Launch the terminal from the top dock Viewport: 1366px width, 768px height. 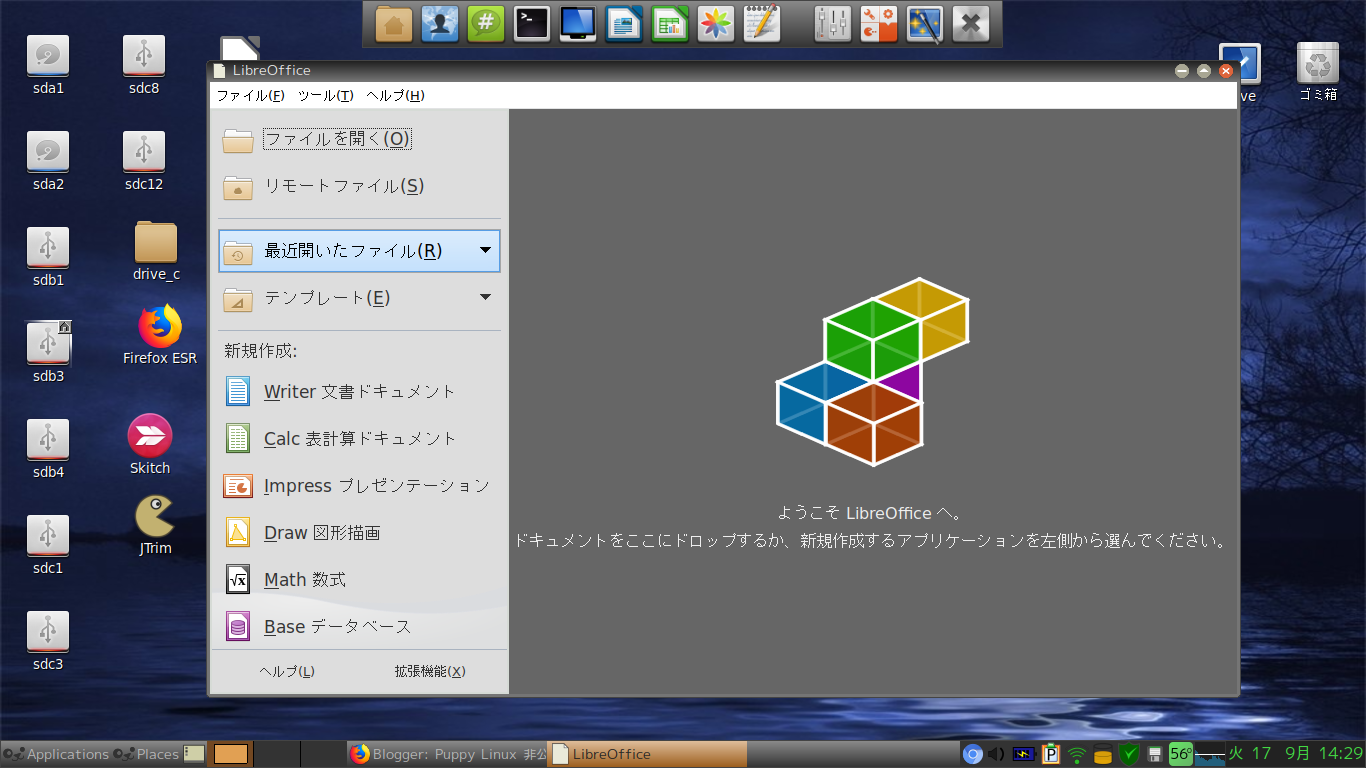[x=532, y=23]
